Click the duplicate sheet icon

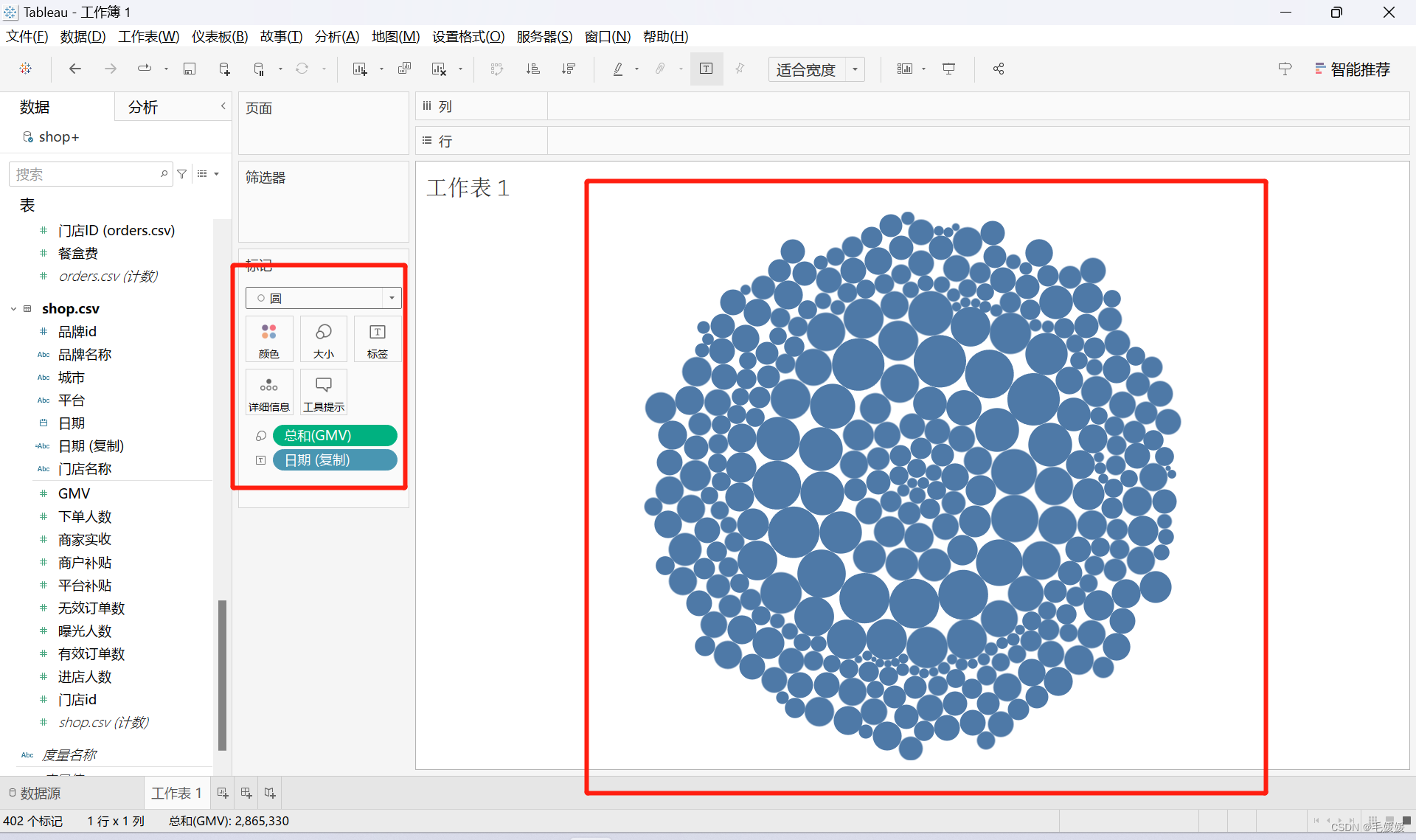click(404, 69)
